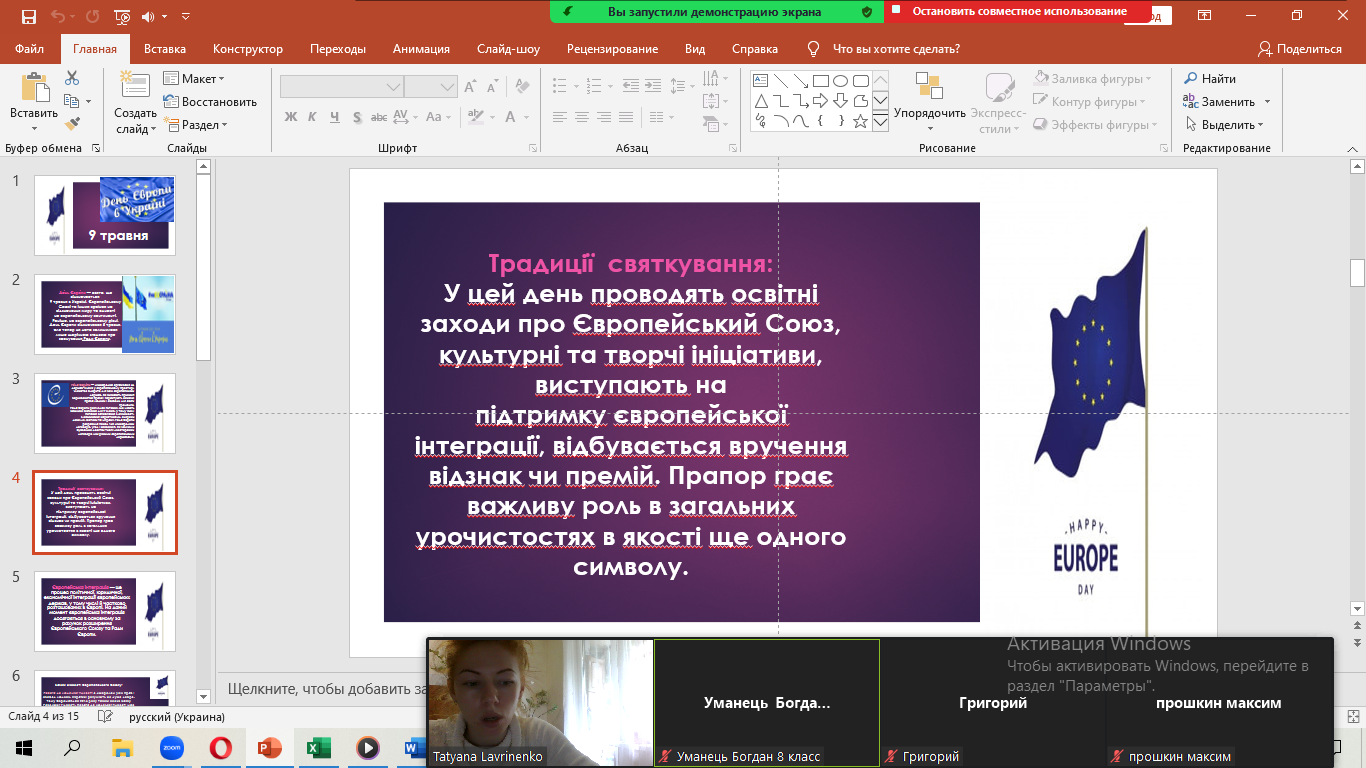This screenshot has width=1366, height=768.
Task: Open the Файл menu
Action: 30,49
